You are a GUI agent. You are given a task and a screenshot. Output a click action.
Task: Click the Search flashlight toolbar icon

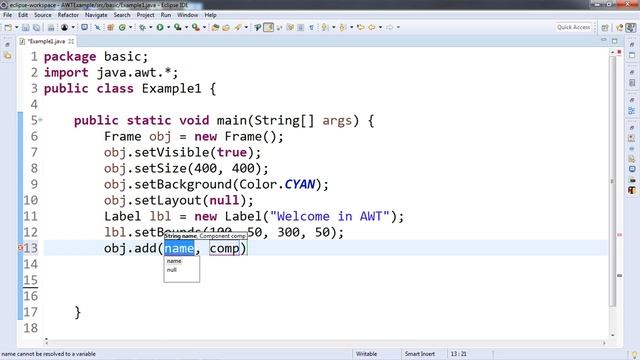point(238,27)
